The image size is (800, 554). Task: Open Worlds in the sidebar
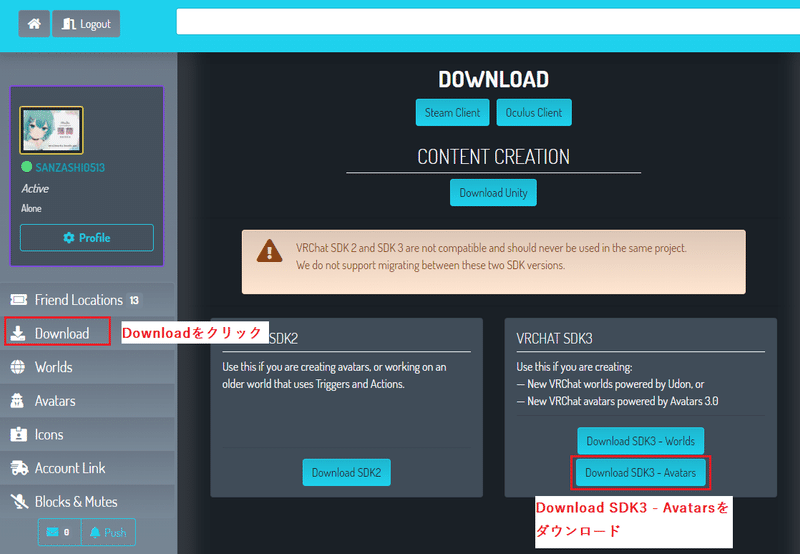(87, 367)
